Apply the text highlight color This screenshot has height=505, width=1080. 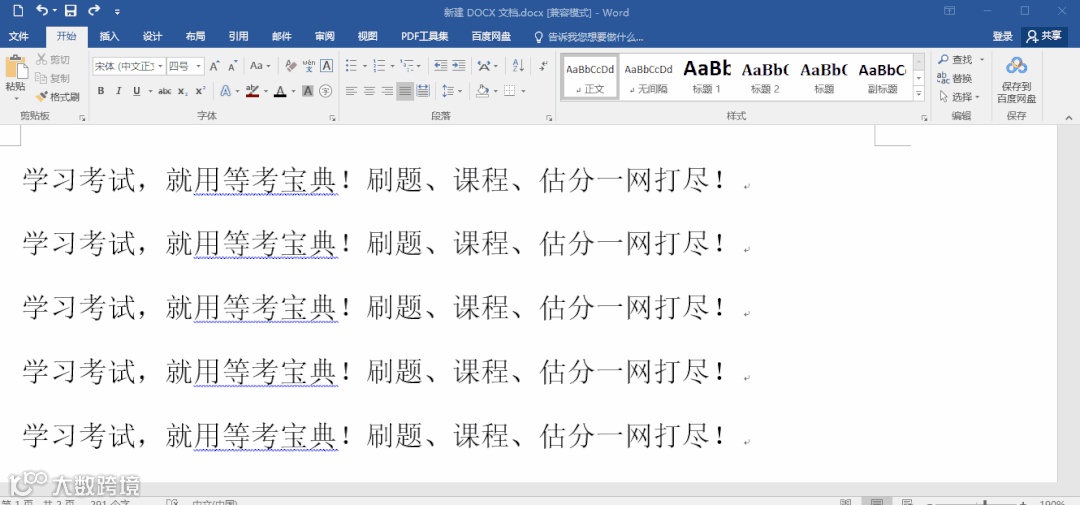pyautogui.click(x=252, y=91)
